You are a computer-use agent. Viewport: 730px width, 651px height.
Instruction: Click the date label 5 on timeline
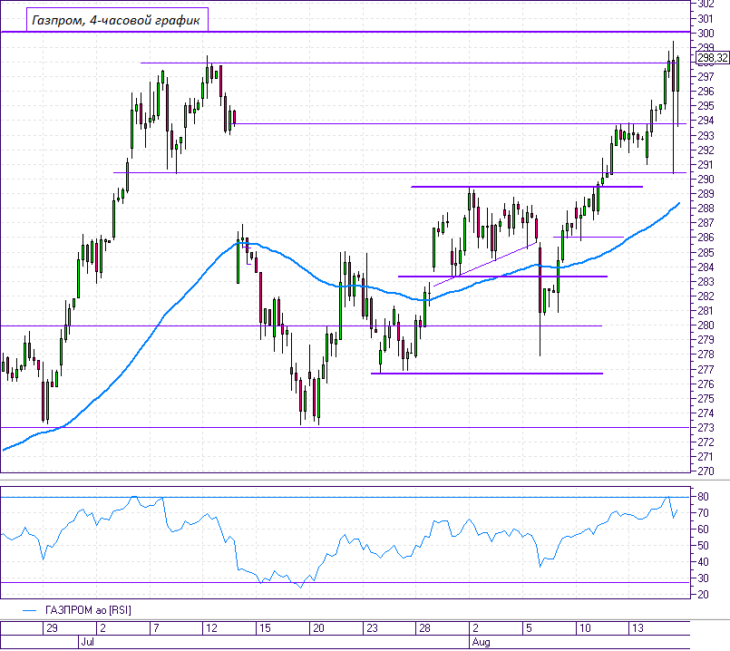point(529,628)
